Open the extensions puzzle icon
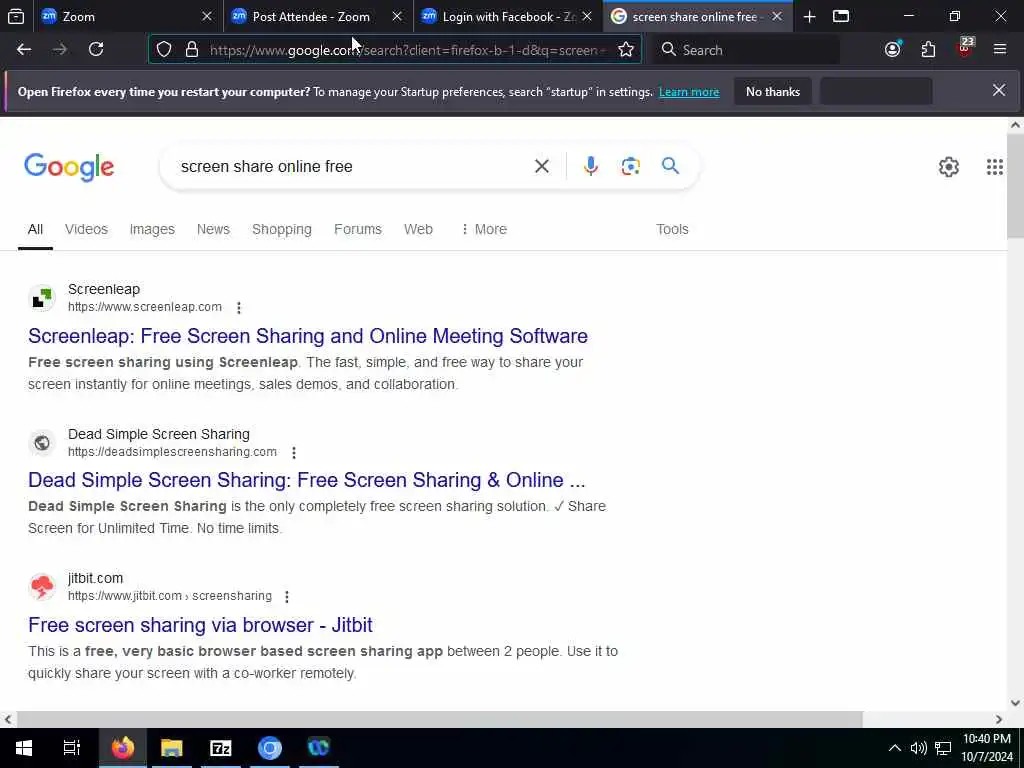 (x=928, y=50)
